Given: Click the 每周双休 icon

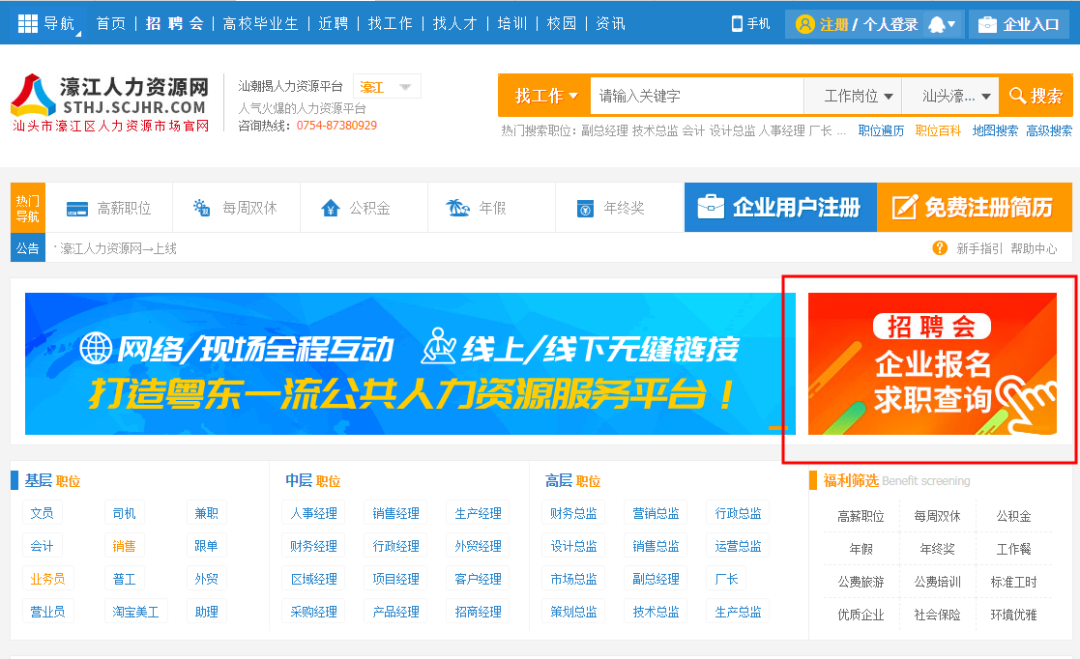Looking at the screenshot, I should (202, 208).
